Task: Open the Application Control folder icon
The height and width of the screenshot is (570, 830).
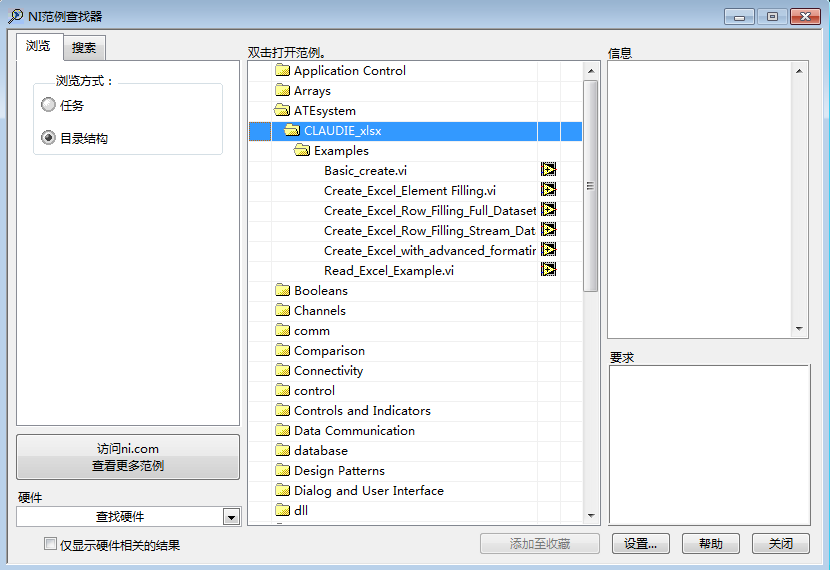Action: click(283, 70)
